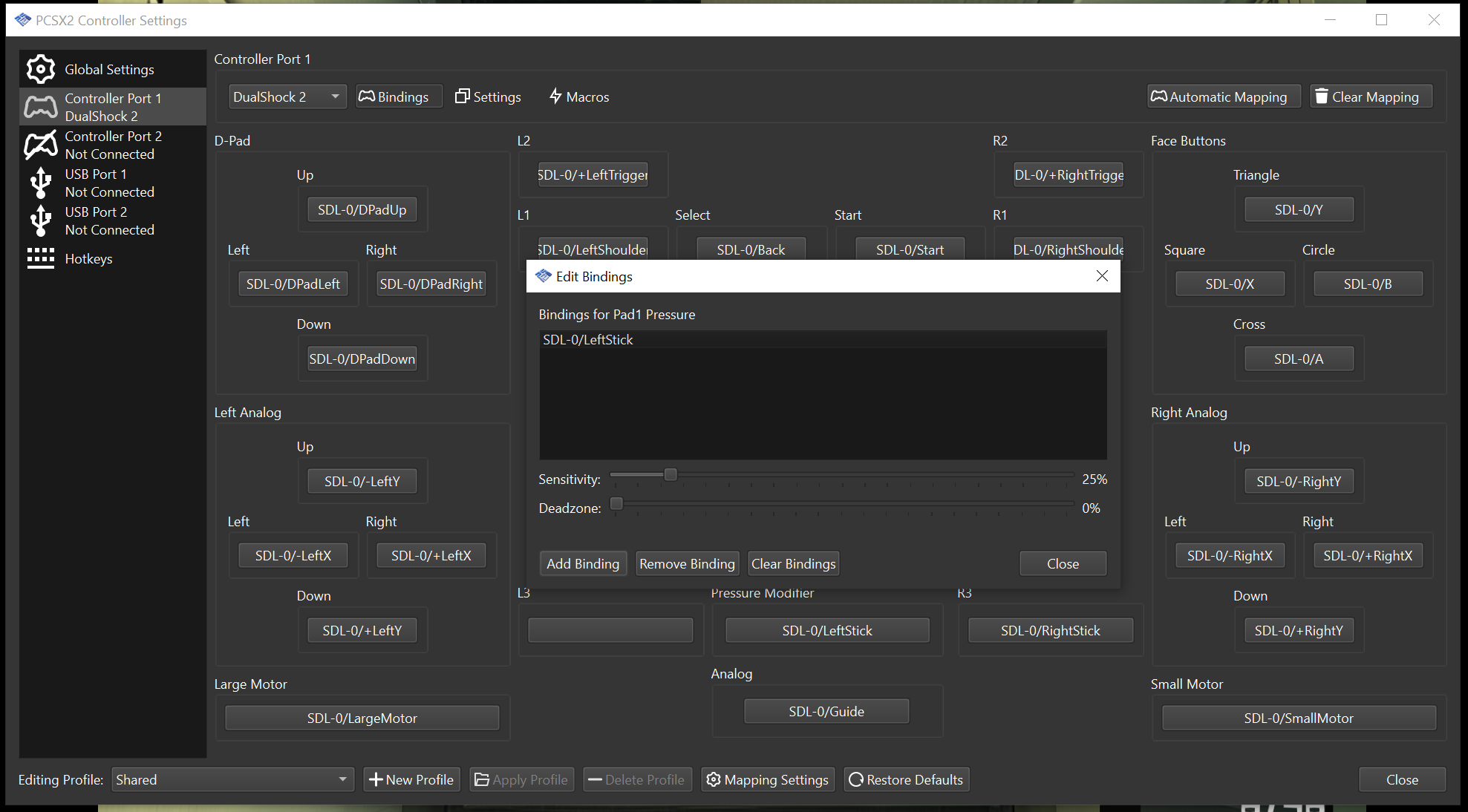
Task: Rebind Right Analog Right SDL-0/+RightX
Action: (x=1368, y=555)
